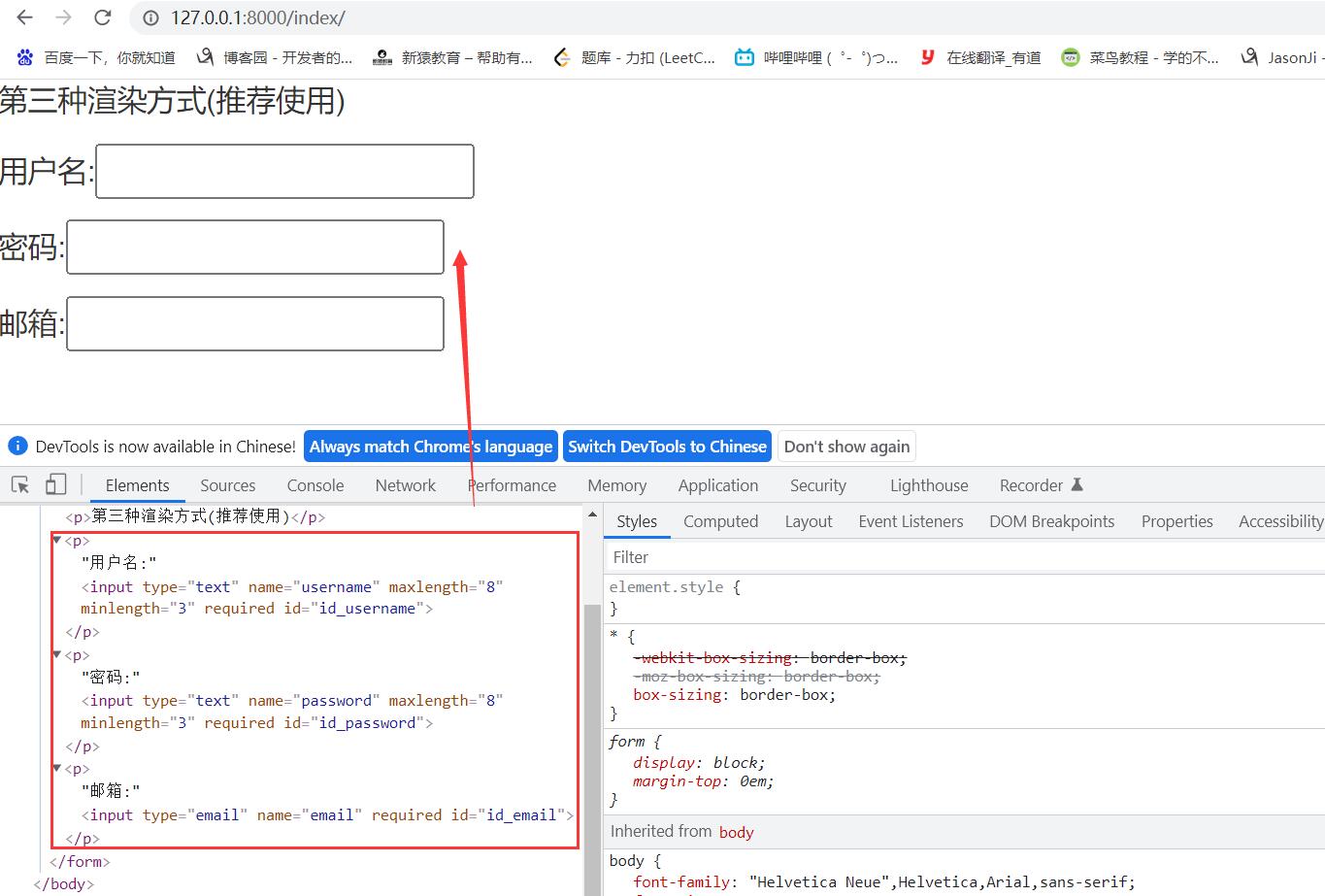Collapse the 密码 p element node

point(56,654)
